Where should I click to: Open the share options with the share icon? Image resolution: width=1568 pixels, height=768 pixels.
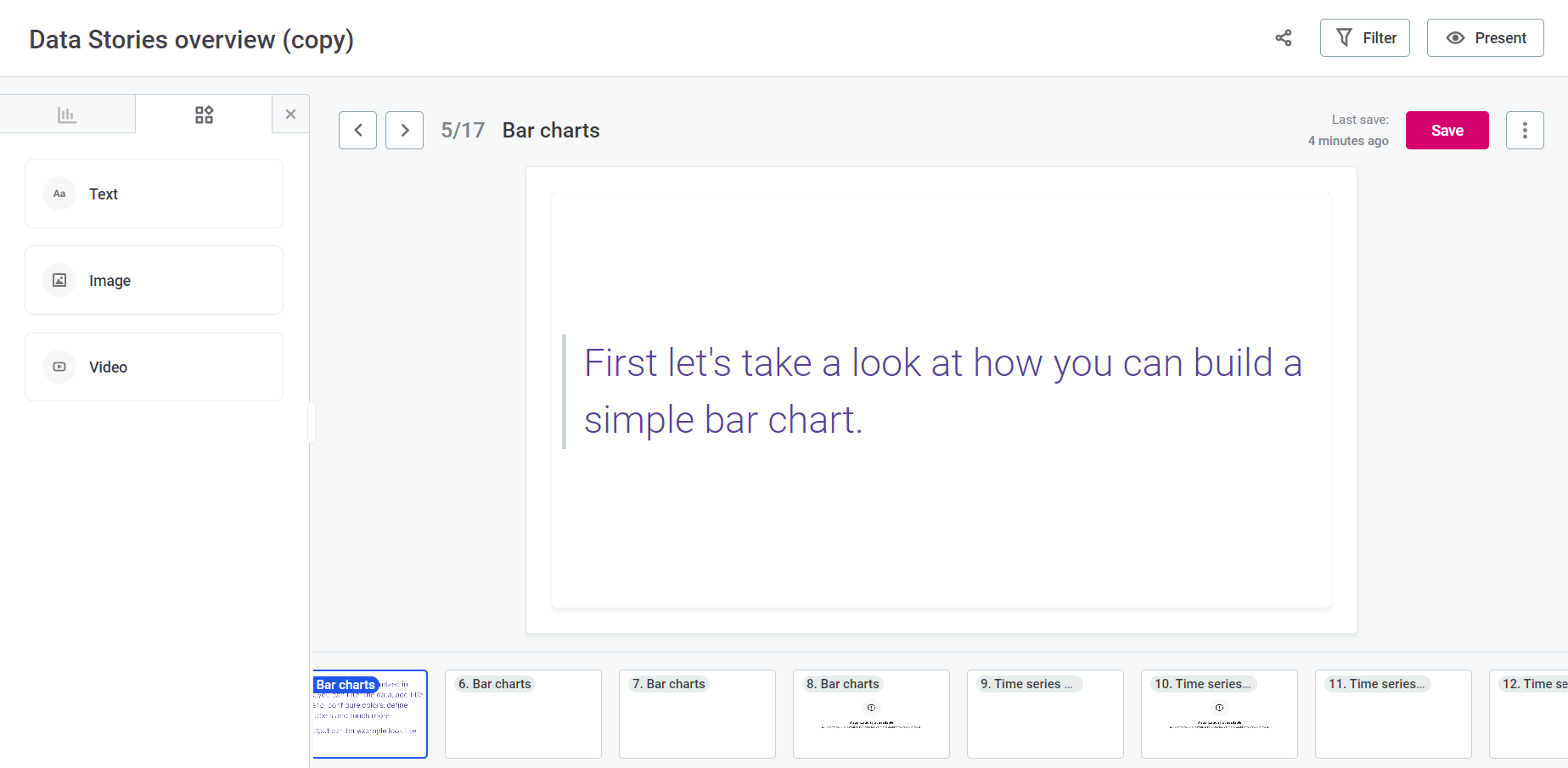click(1283, 38)
